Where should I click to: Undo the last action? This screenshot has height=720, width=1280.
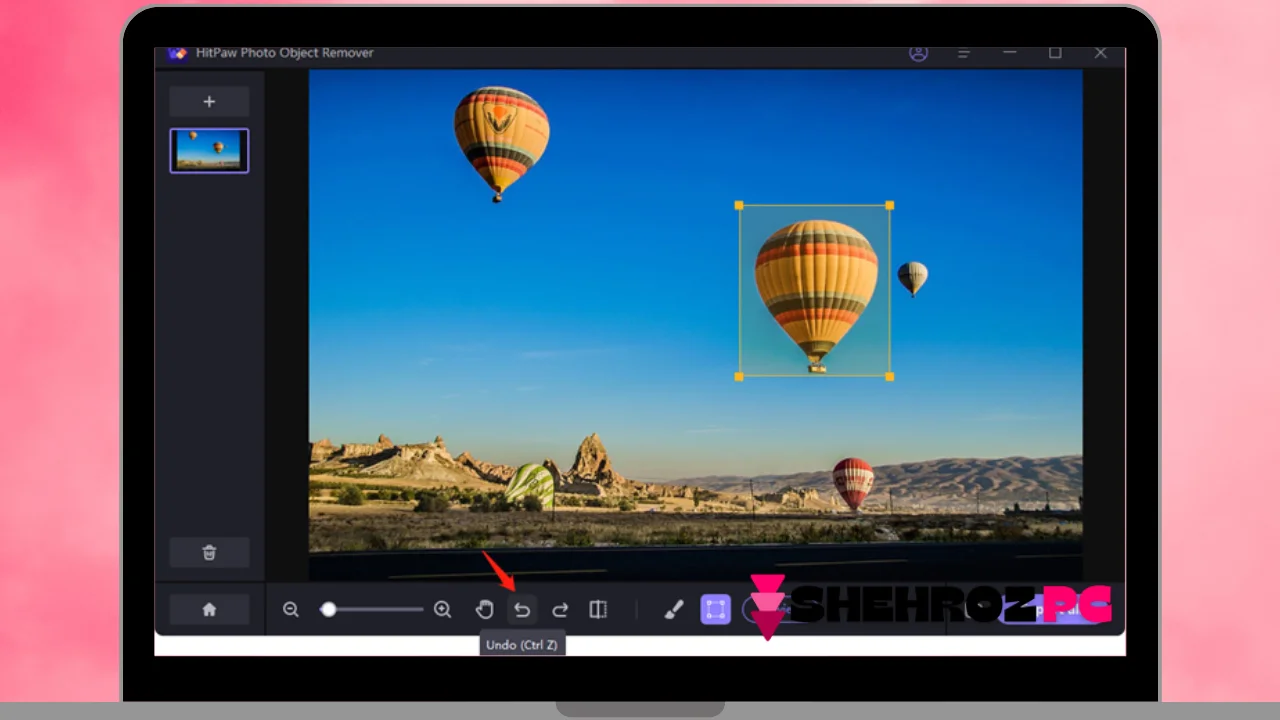pos(522,610)
